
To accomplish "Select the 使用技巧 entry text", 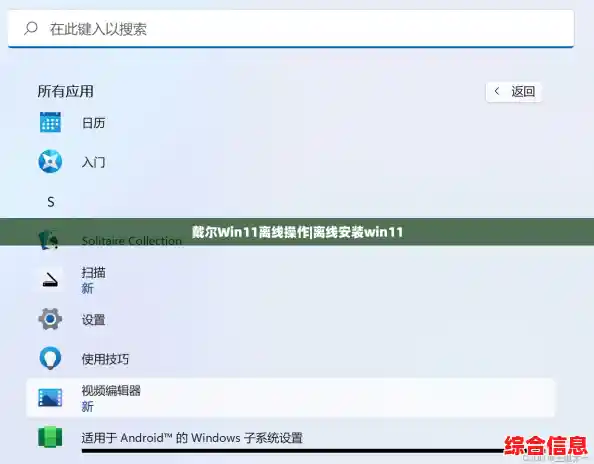I will [x=105, y=359].
